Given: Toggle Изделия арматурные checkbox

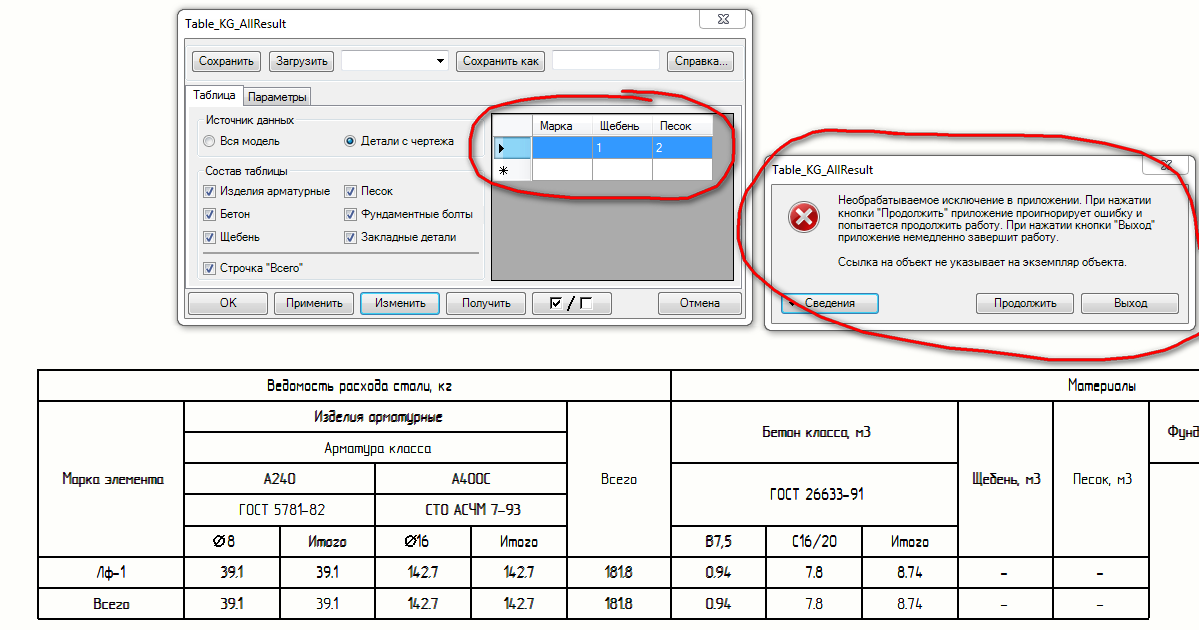Looking at the screenshot, I should coord(209,191).
